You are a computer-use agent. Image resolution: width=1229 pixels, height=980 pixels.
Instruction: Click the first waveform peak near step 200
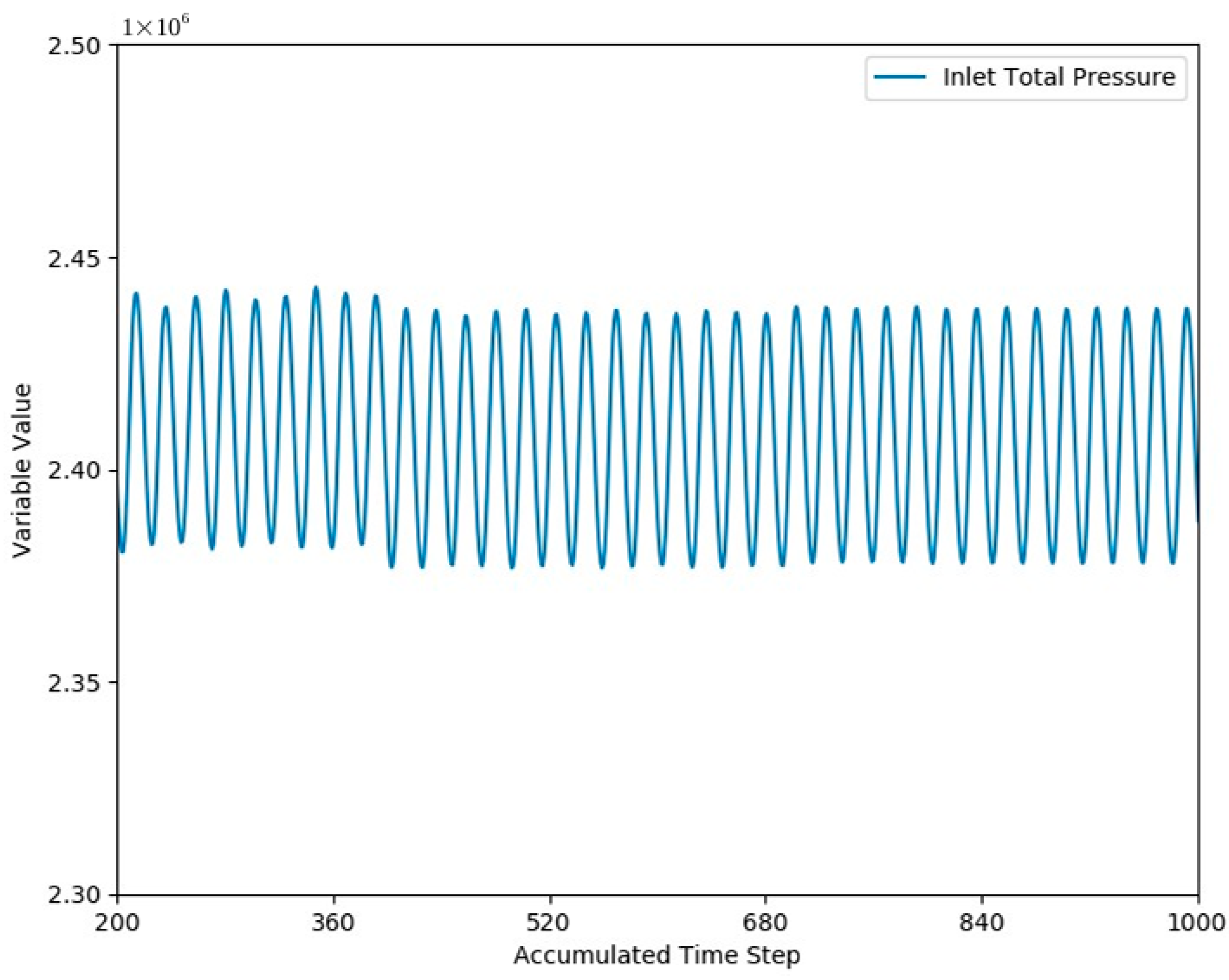135,294
